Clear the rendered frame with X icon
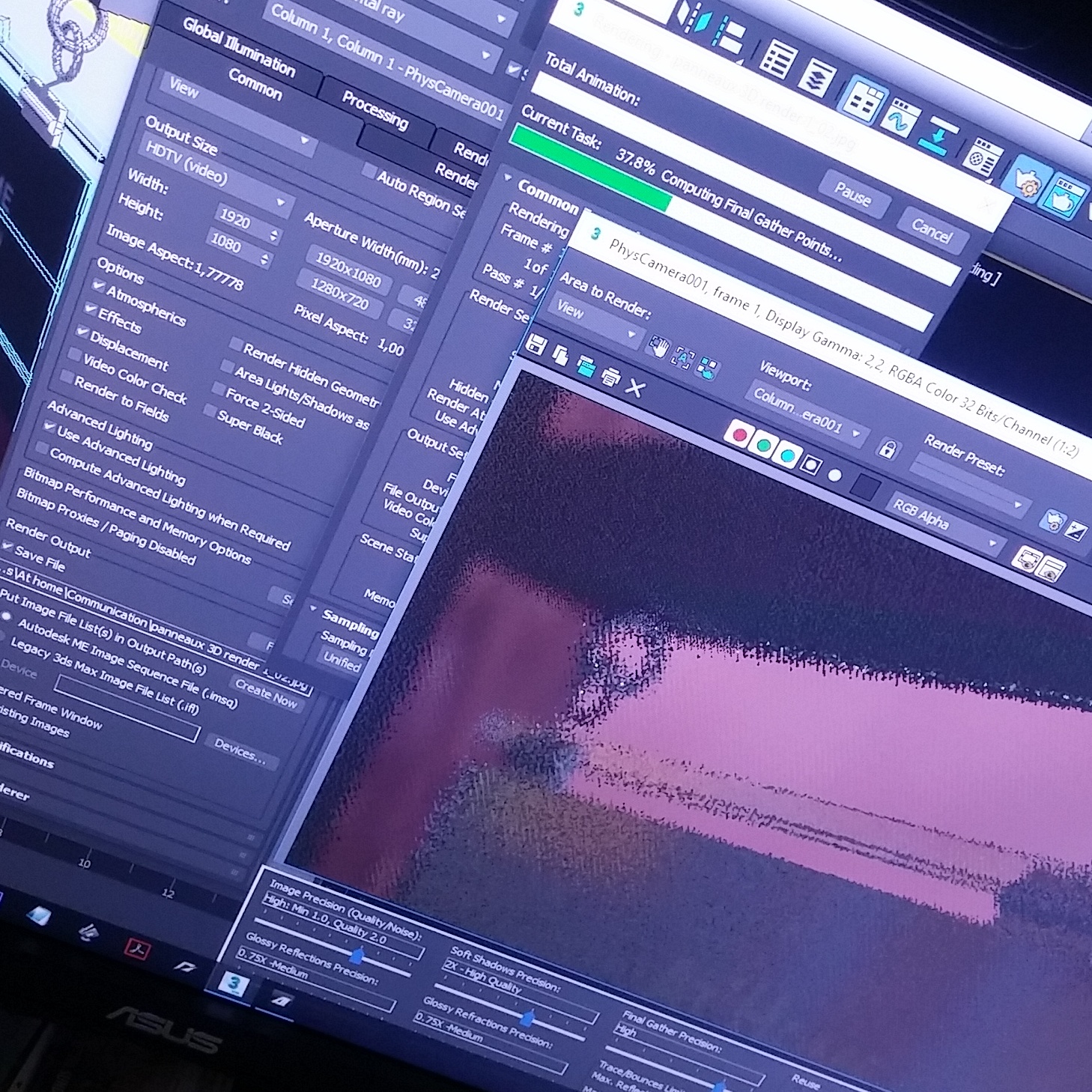The image size is (1092, 1092). click(x=634, y=387)
